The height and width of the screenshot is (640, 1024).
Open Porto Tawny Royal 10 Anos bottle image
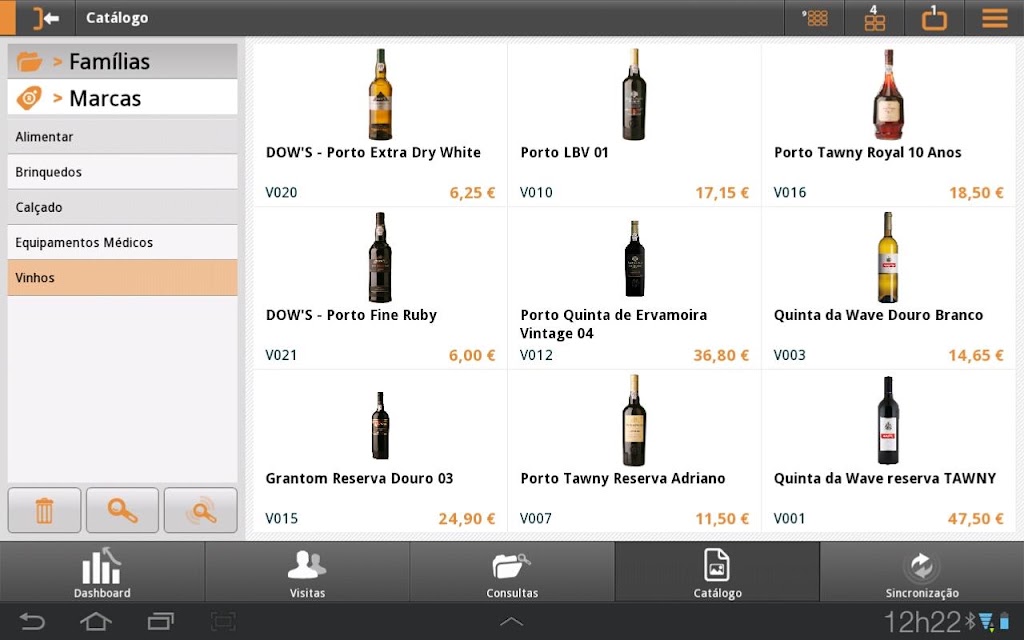(x=888, y=94)
